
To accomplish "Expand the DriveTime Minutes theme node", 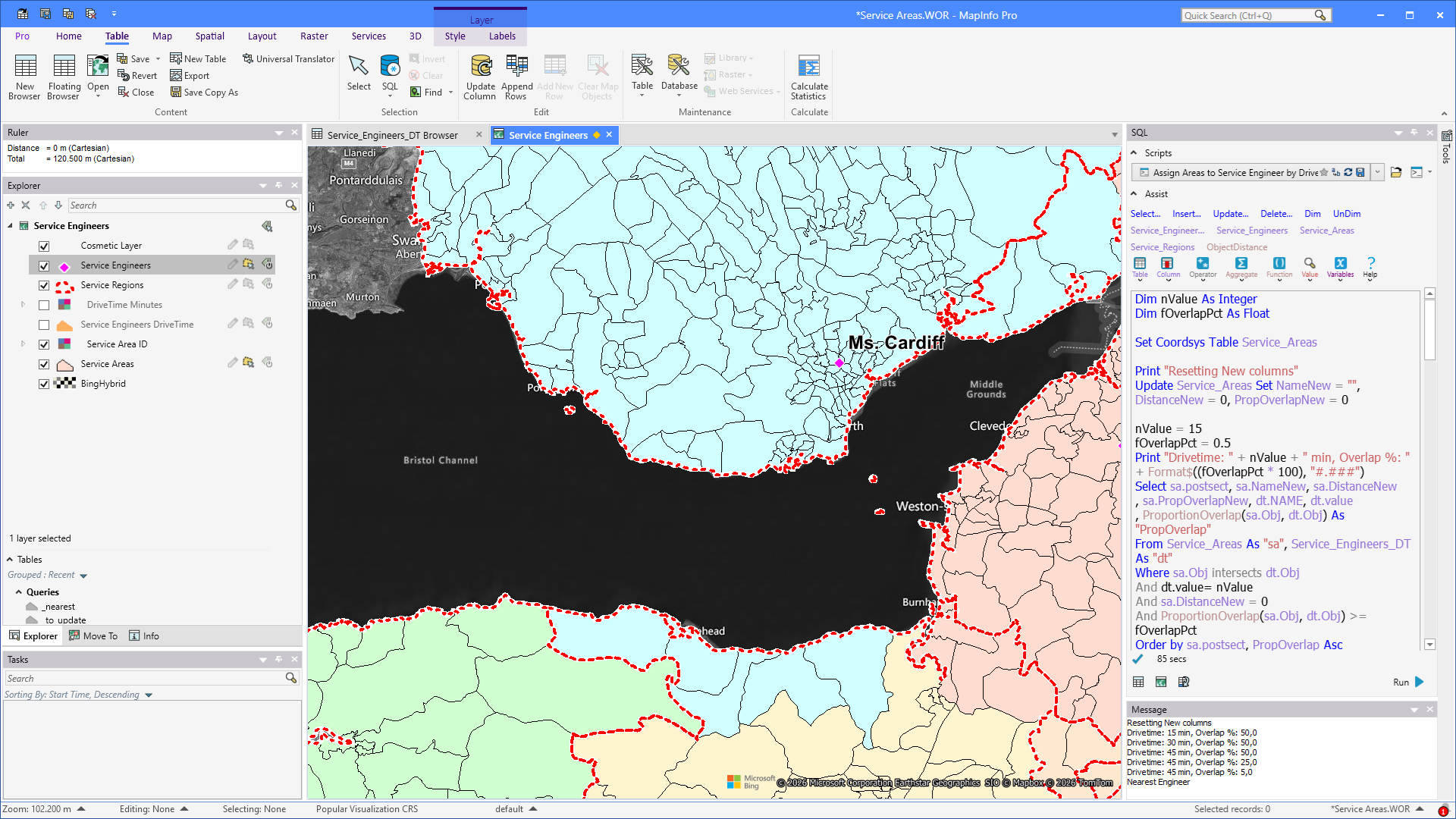I will click(23, 305).
